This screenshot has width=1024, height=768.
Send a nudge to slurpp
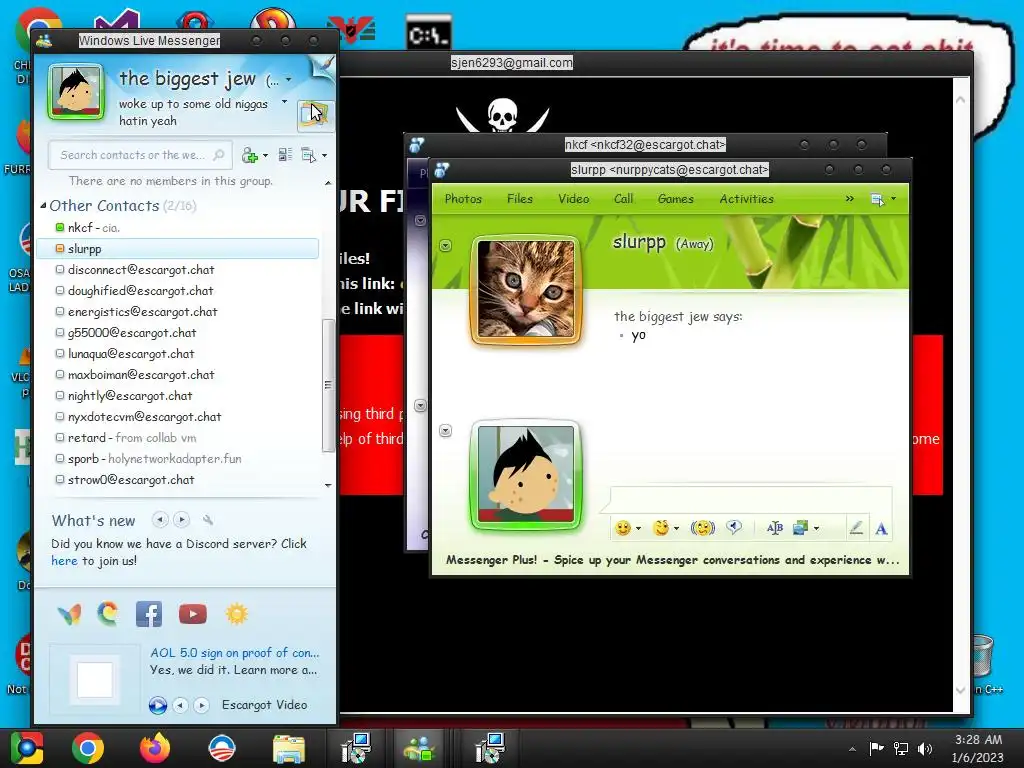[x=703, y=528]
